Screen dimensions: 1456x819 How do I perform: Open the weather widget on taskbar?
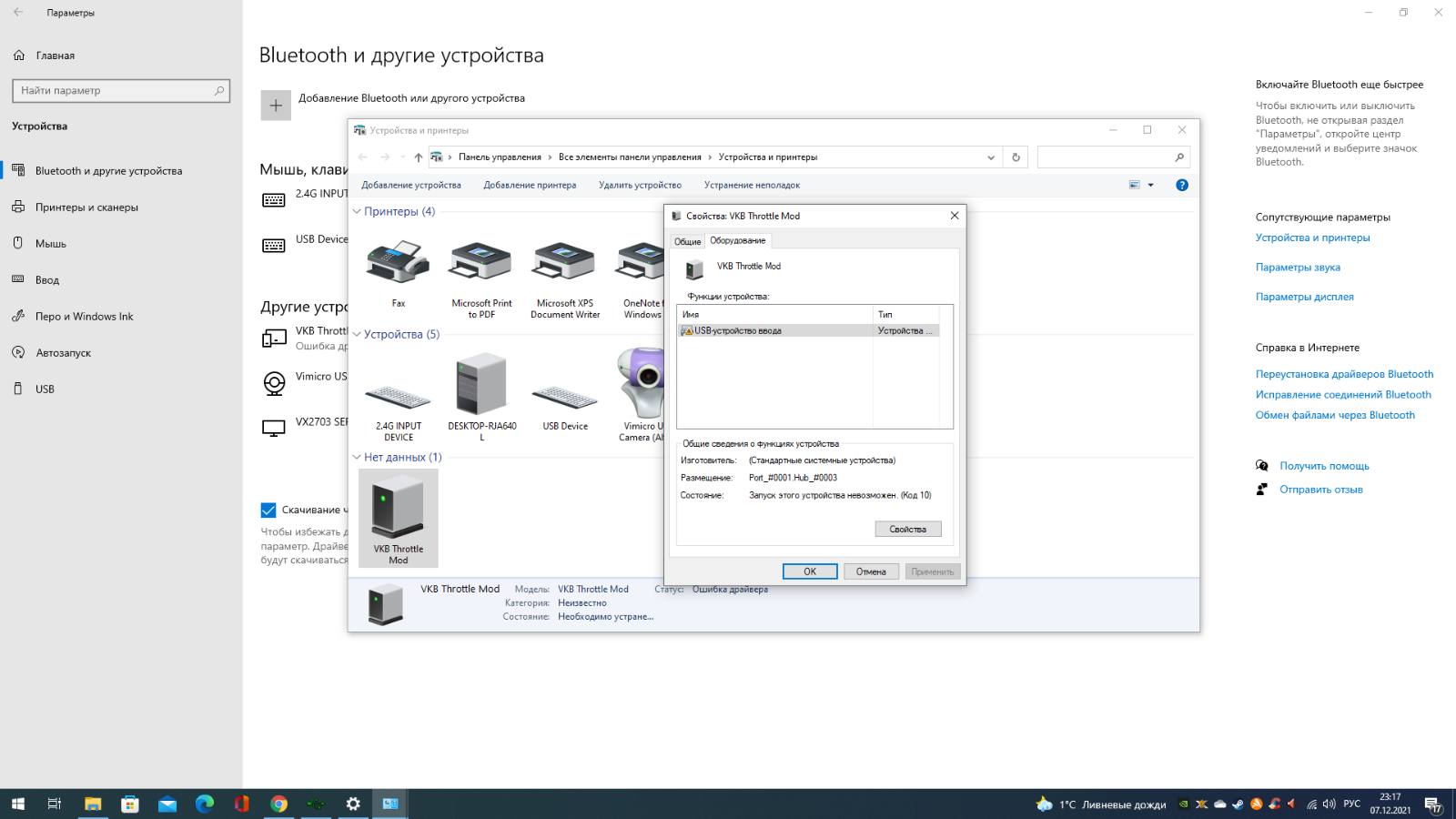1101,804
